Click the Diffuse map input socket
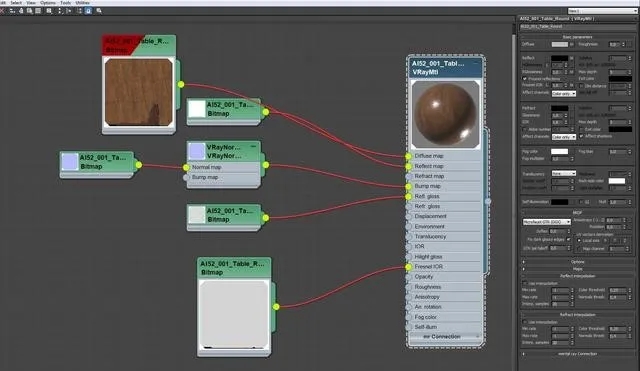This screenshot has width=640, height=371. 408,156
